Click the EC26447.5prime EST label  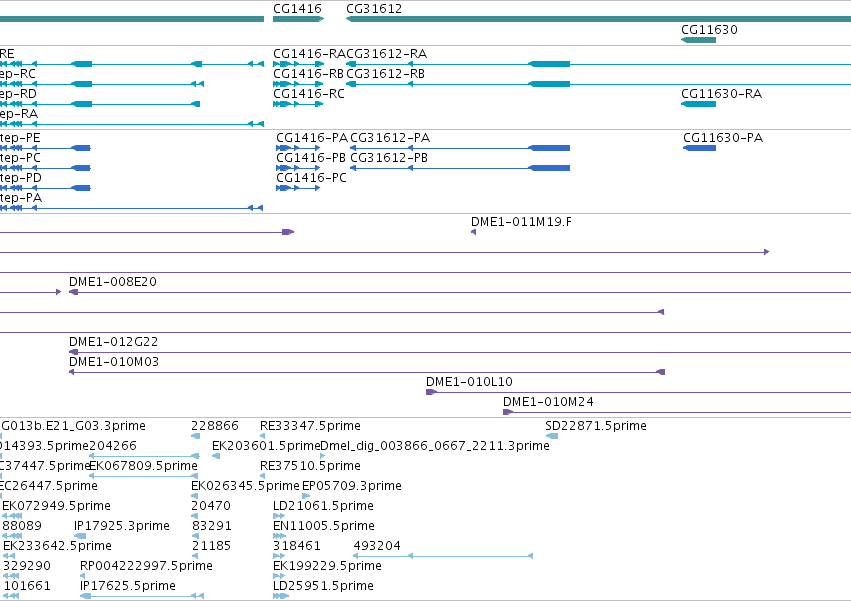49,486
